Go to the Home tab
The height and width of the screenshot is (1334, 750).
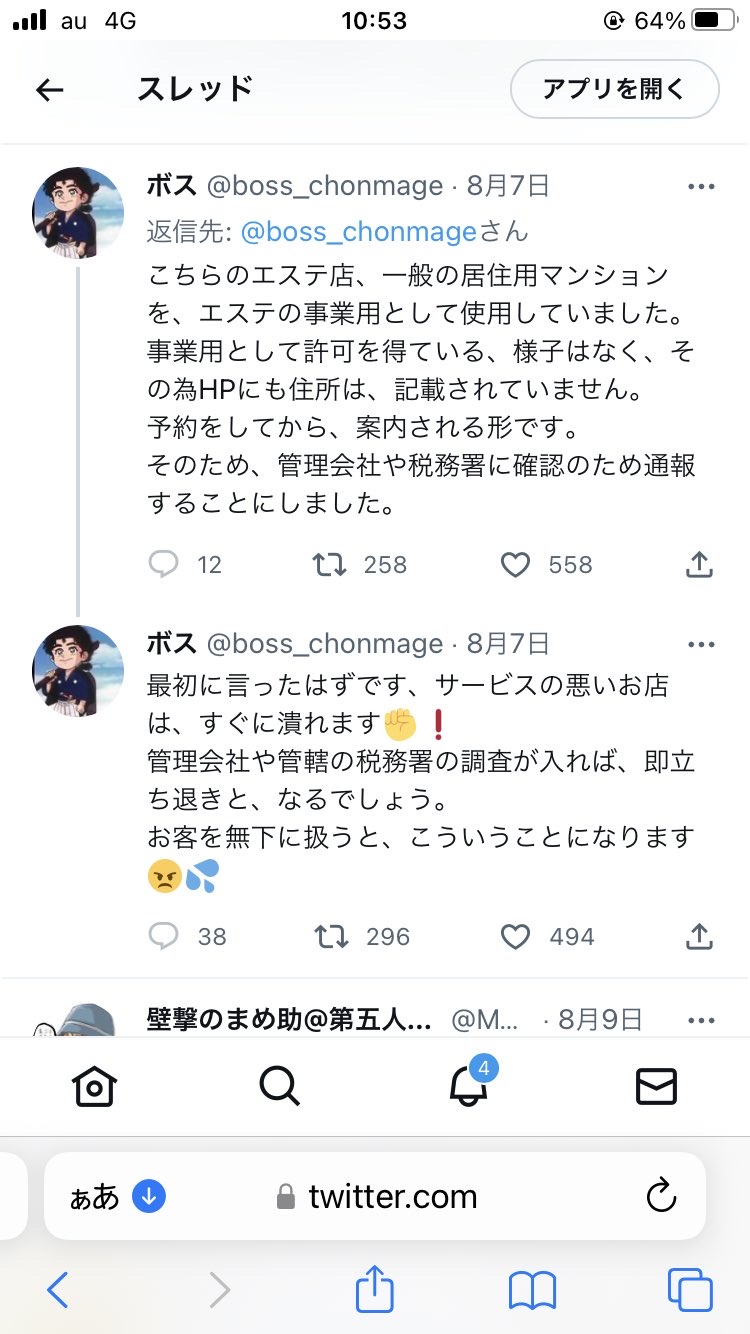tap(94, 1085)
